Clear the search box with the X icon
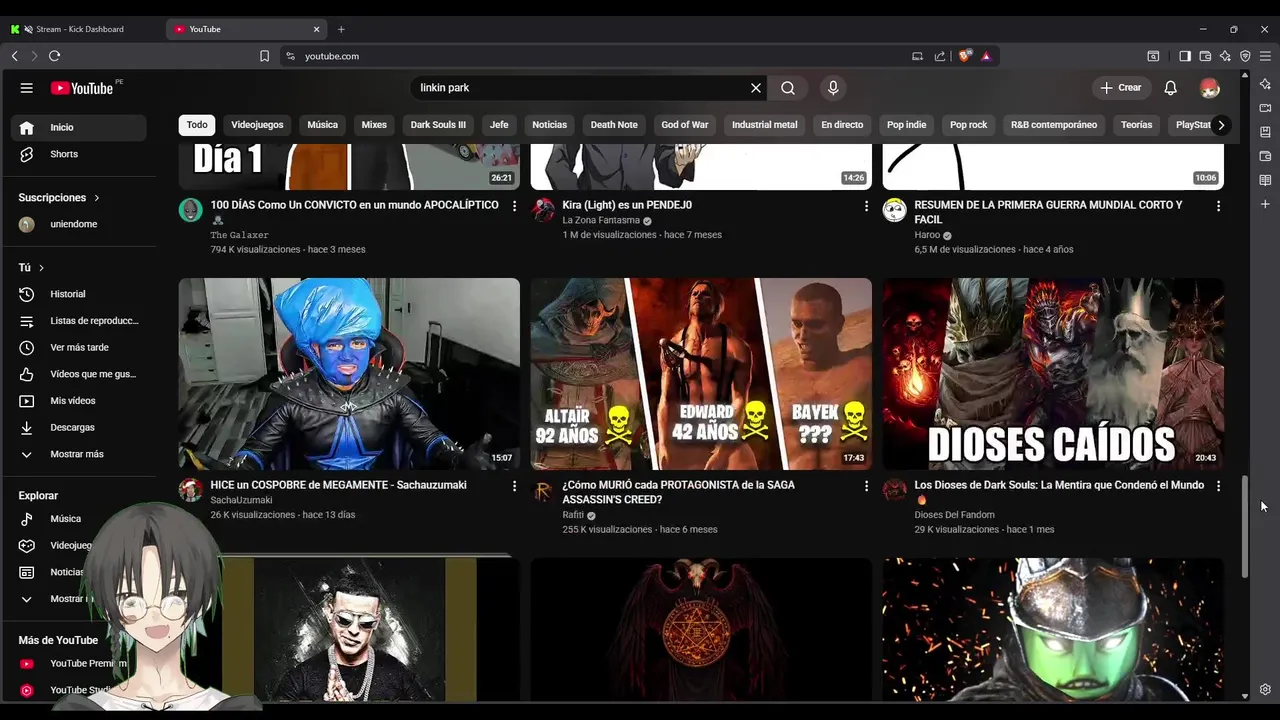Screen dimensions: 1280x720 click(756, 88)
